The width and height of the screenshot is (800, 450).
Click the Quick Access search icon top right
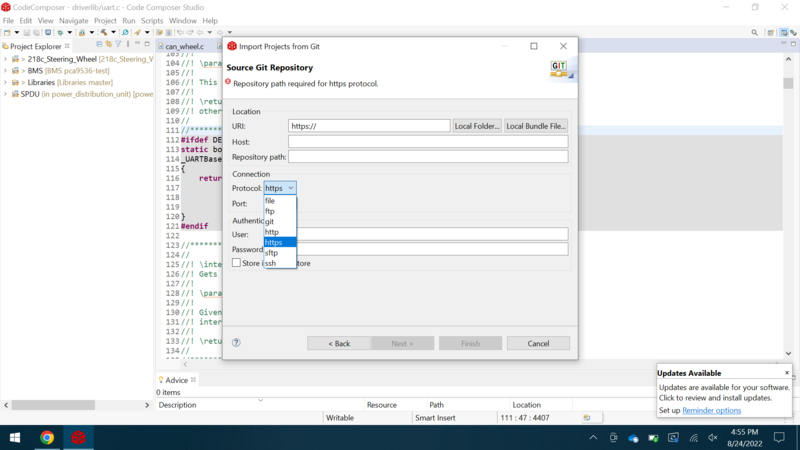pyautogui.click(x=755, y=33)
